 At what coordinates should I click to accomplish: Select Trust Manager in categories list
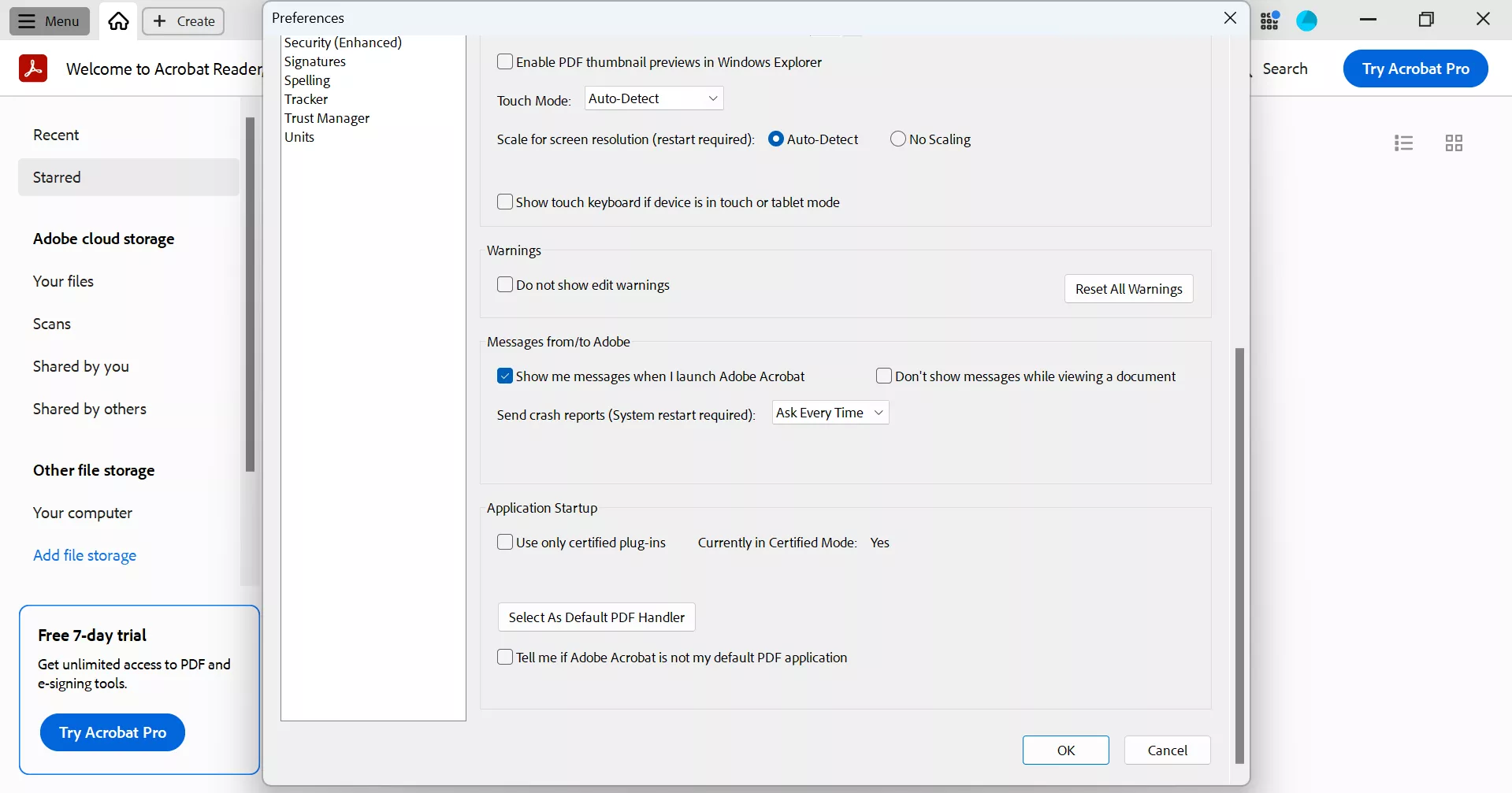click(326, 118)
